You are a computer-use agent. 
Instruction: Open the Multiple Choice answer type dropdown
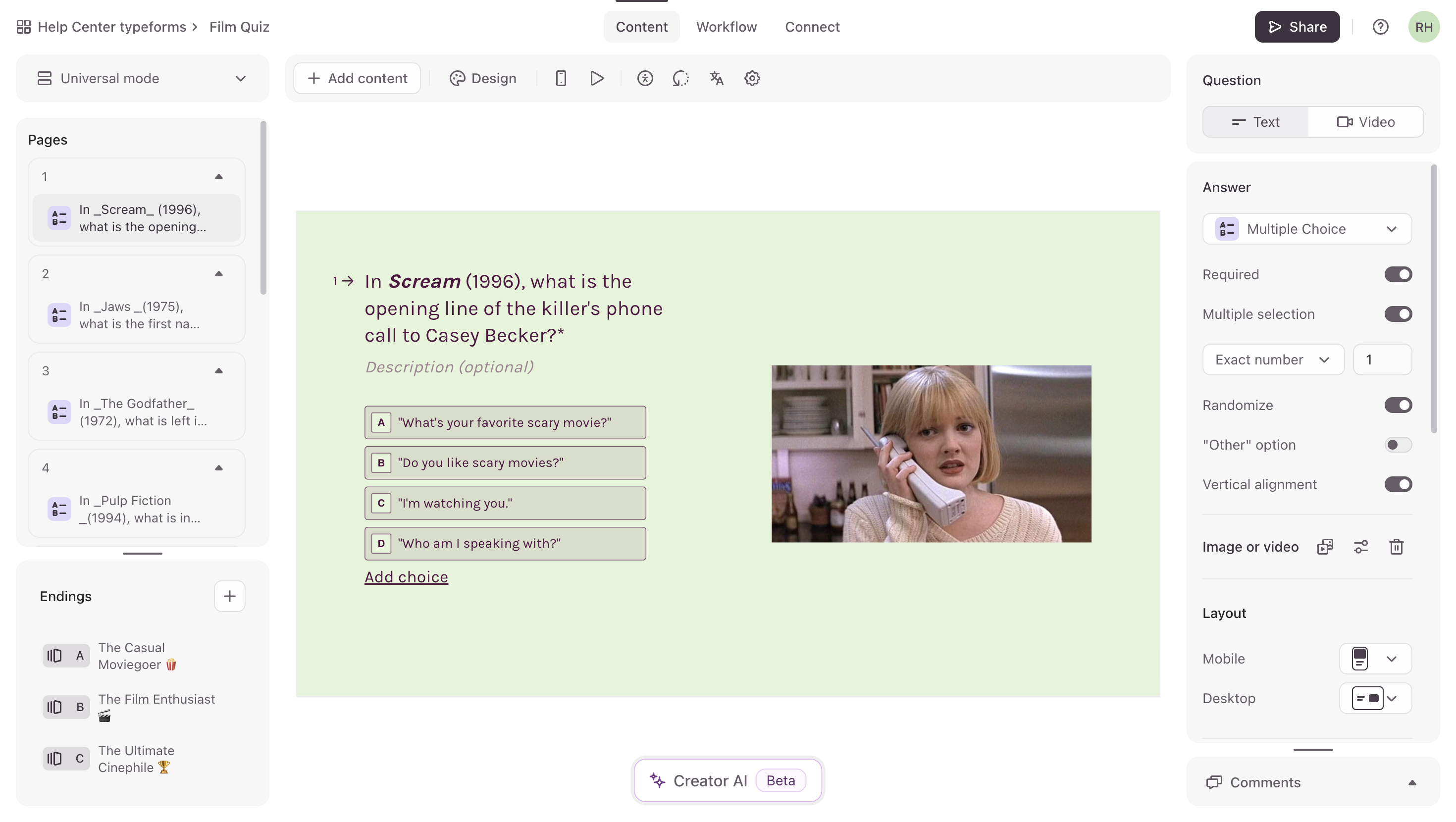(x=1307, y=229)
